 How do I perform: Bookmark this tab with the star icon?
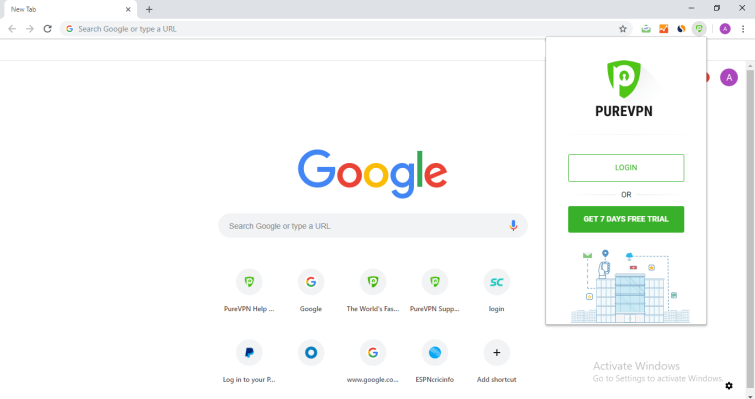(623, 29)
